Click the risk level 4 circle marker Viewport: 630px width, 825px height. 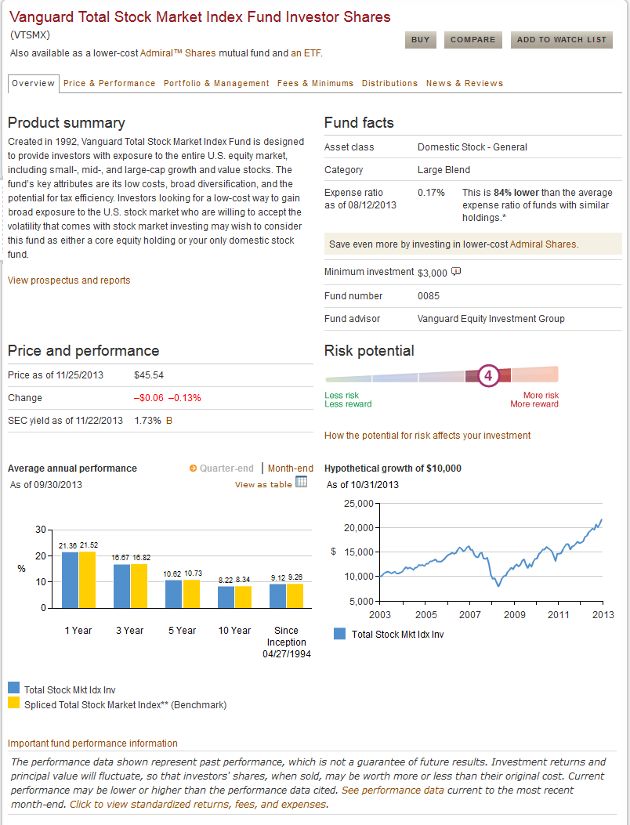point(488,376)
